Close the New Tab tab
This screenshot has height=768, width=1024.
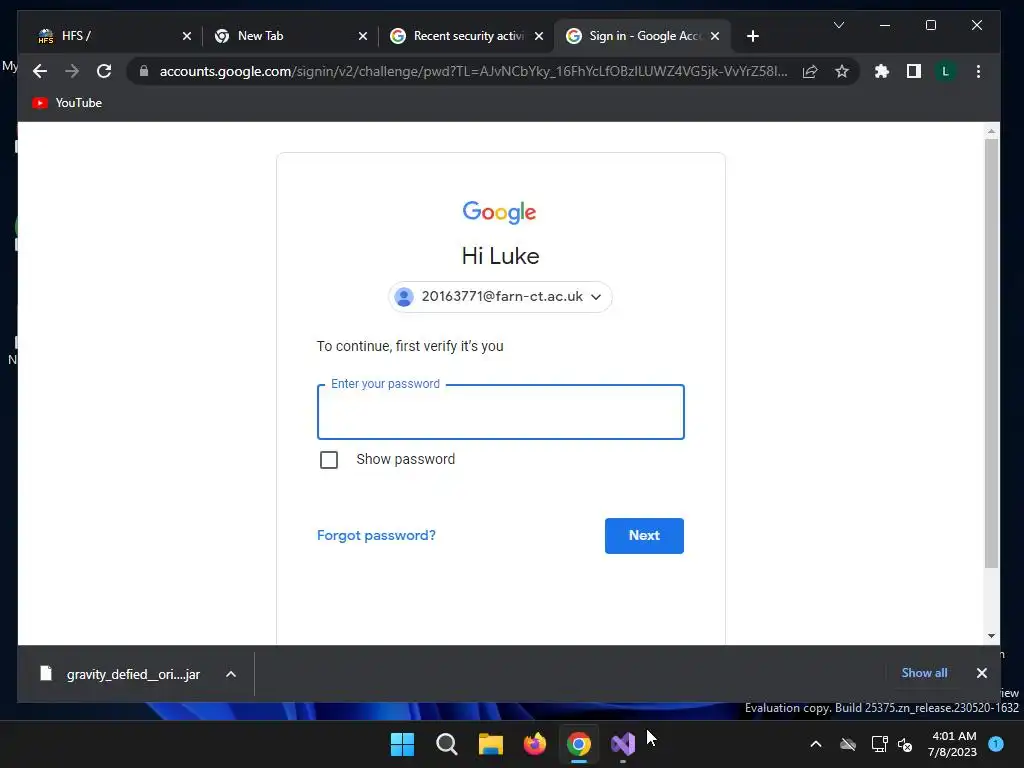click(x=362, y=36)
